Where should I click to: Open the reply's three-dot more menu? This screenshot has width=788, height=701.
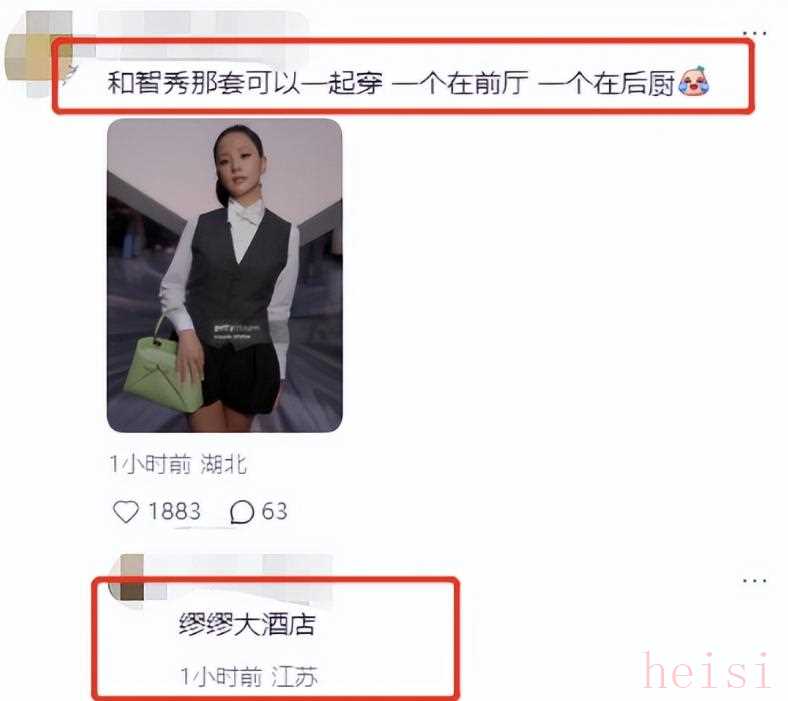click(x=754, y=581)
